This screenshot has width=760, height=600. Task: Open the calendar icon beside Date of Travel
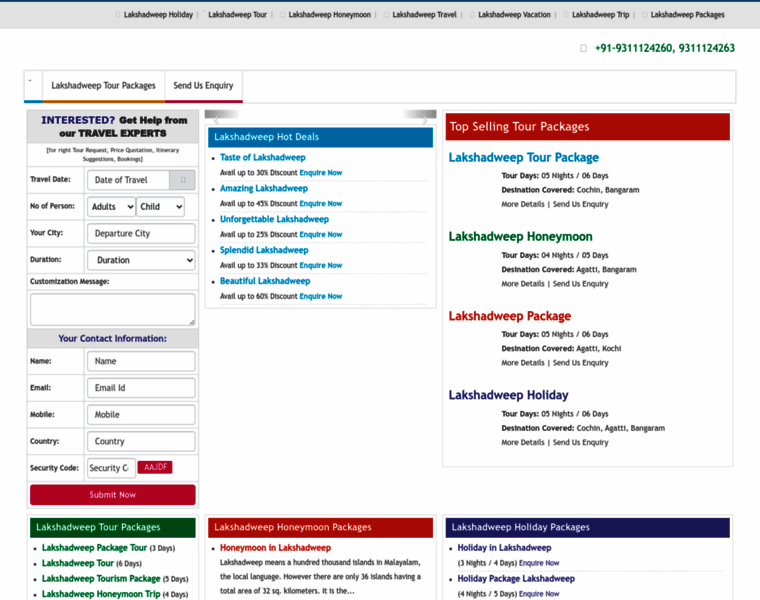182,180
